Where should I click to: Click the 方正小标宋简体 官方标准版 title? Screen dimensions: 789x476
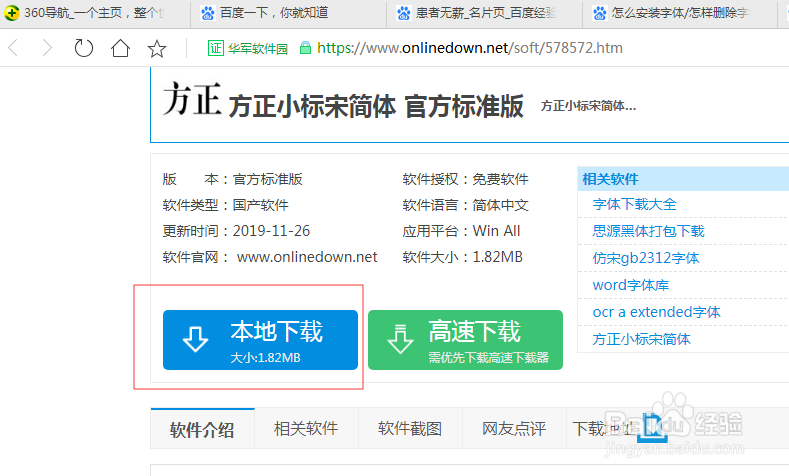click(376, 107)
